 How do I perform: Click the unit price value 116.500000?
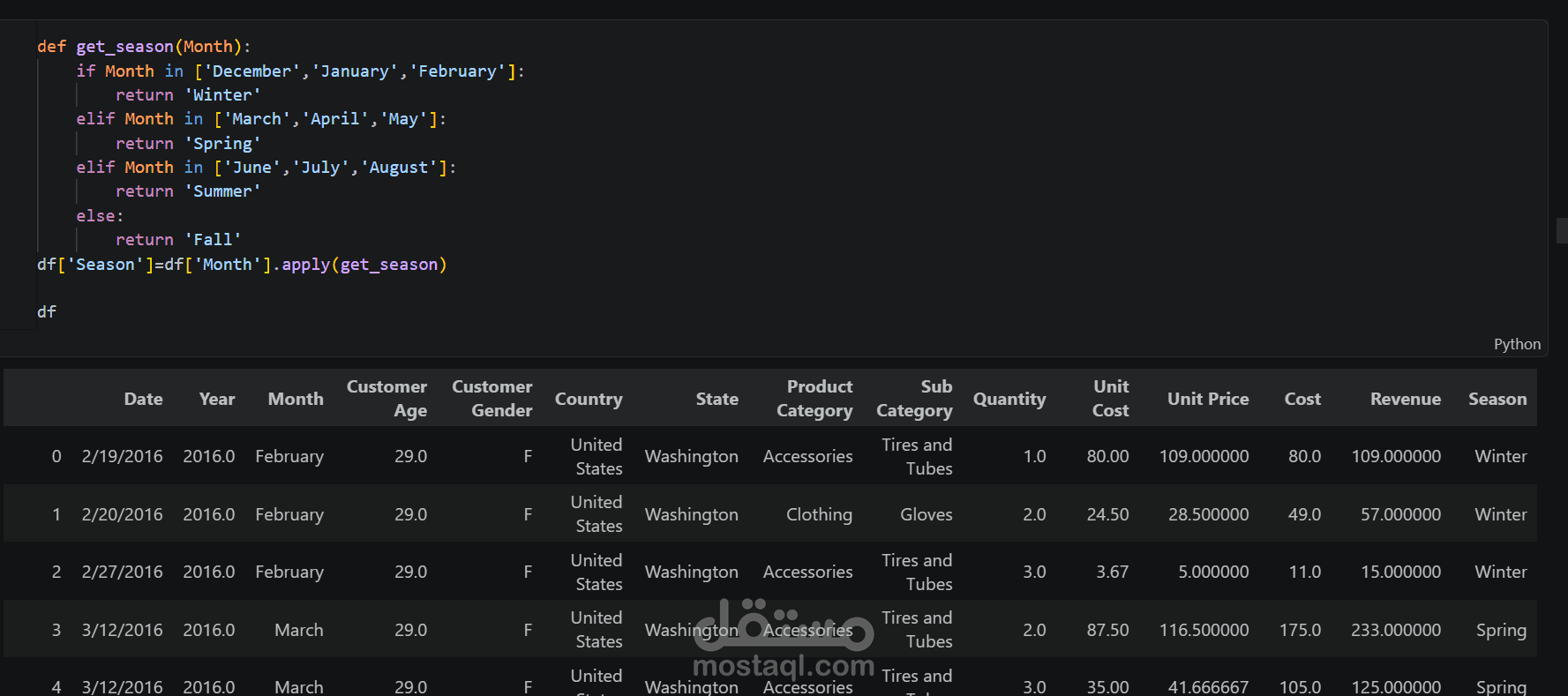(1204, 630)
